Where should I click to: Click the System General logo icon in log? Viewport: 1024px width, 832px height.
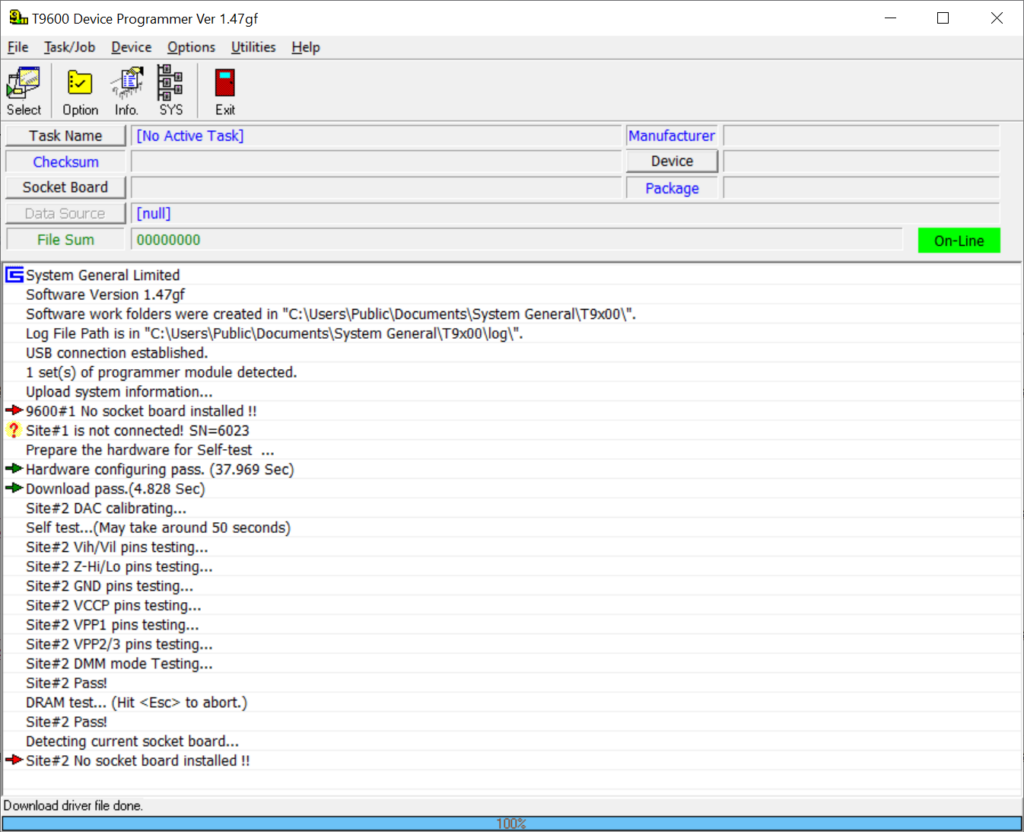click(x=14, y=275)
